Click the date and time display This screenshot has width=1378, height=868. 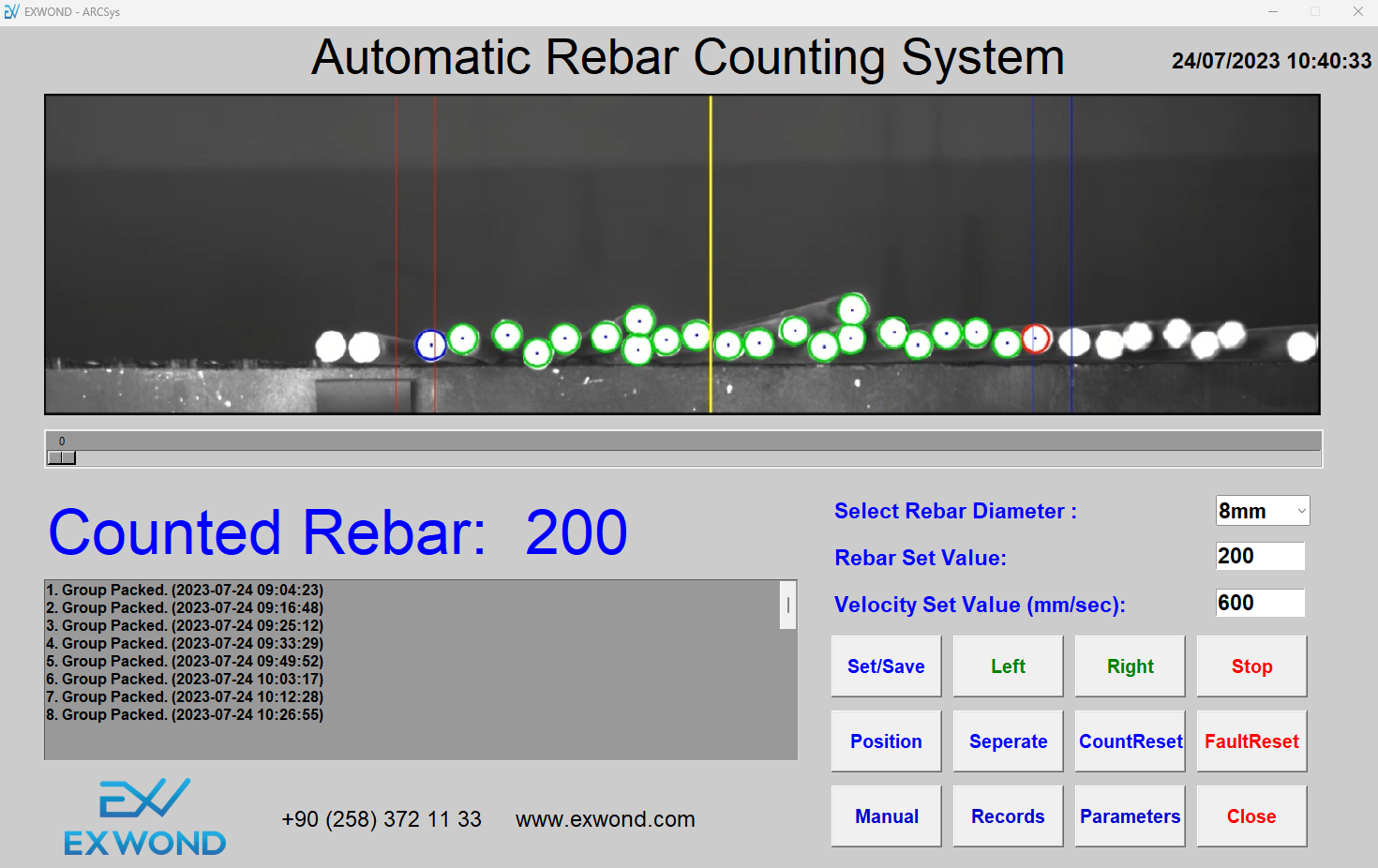click(x=1271, y=61)
